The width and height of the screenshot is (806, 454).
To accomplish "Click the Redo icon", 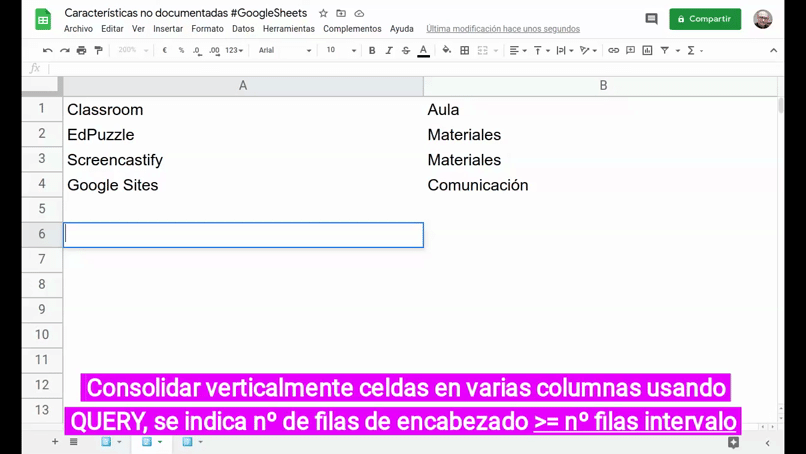I will coord(65,50).
